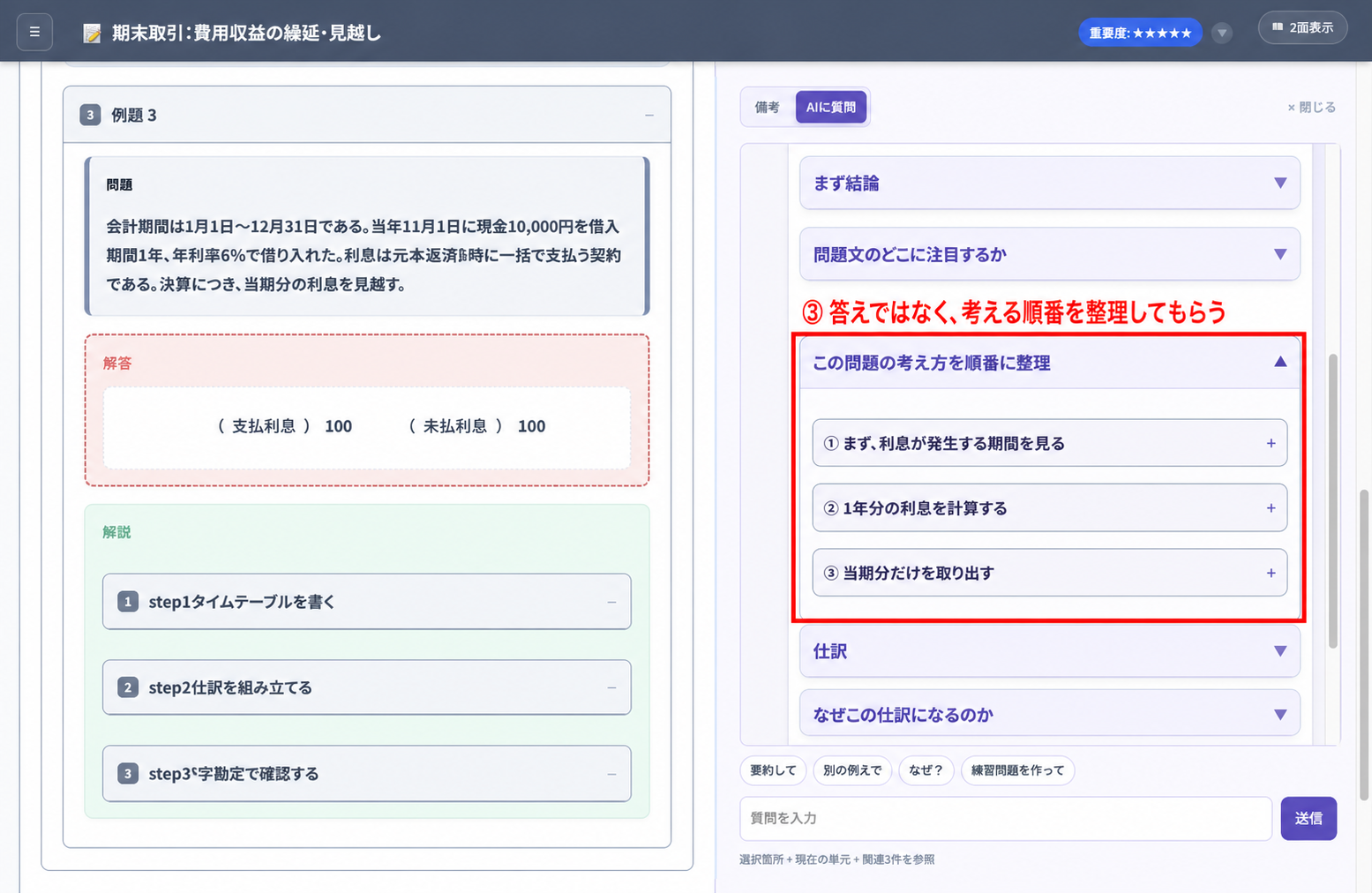Click the AI panel inner scrollbar
Screen dimensions: 1372x893
pyautogui.click(x=1332, y=501)
